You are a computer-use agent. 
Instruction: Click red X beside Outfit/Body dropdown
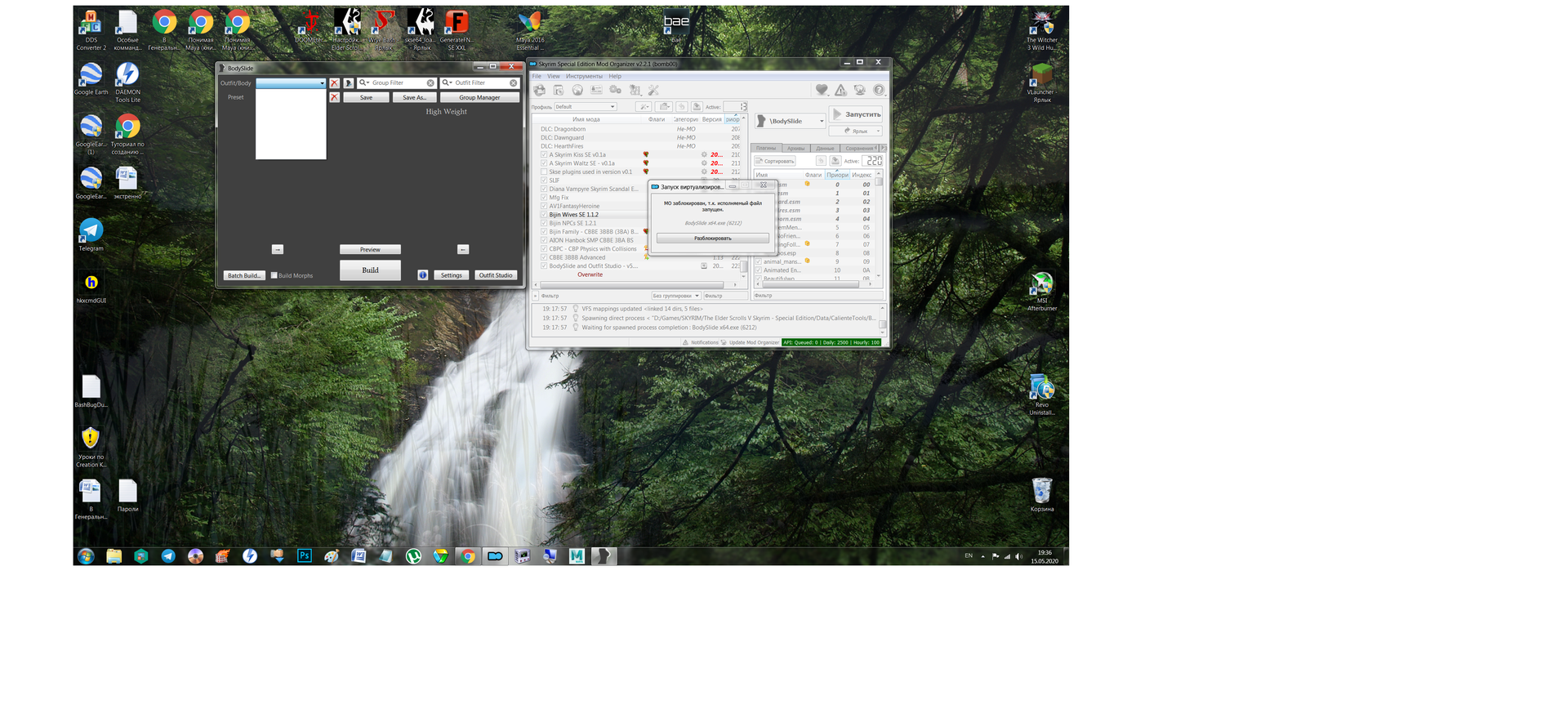334,83
